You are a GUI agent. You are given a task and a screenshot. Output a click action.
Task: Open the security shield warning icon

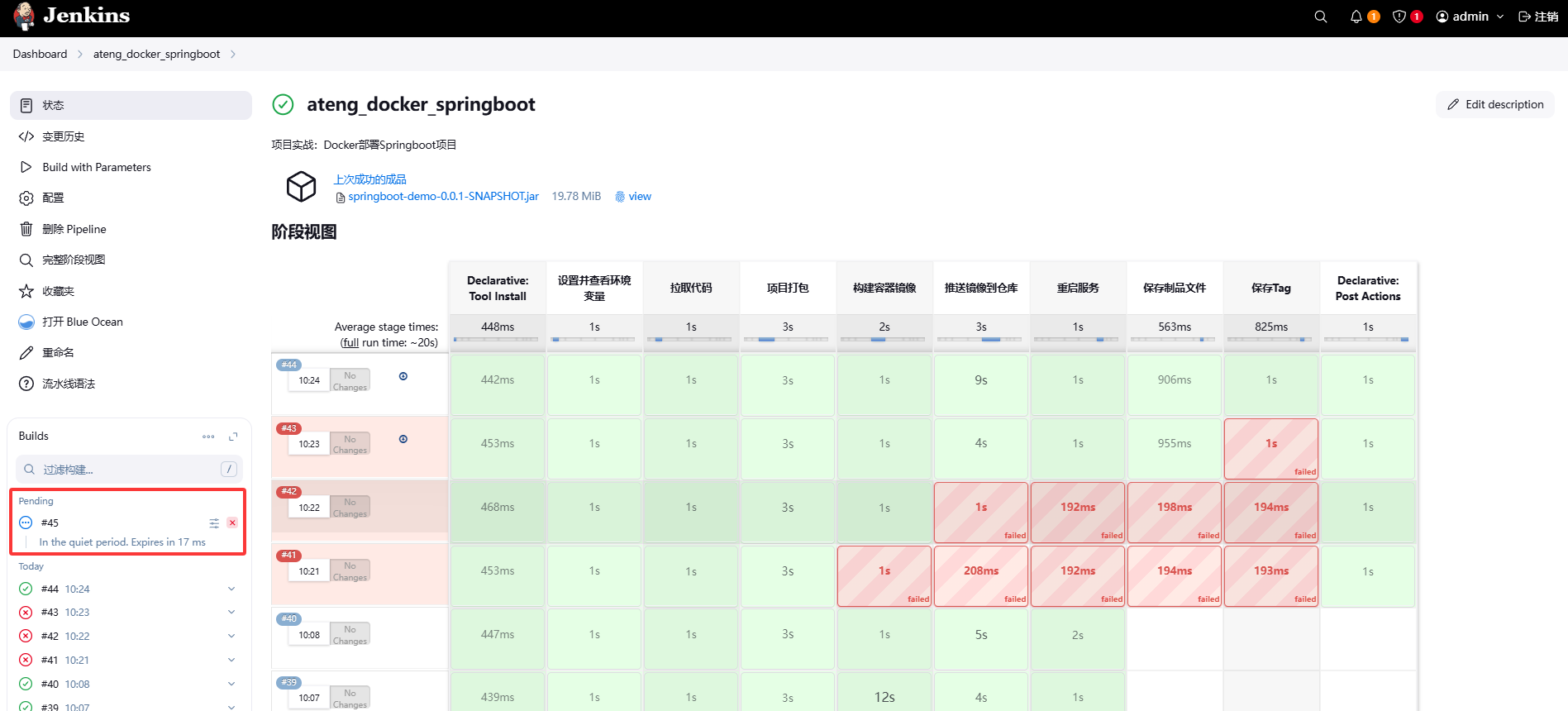pyautogui.click(x=1399, y=17)
